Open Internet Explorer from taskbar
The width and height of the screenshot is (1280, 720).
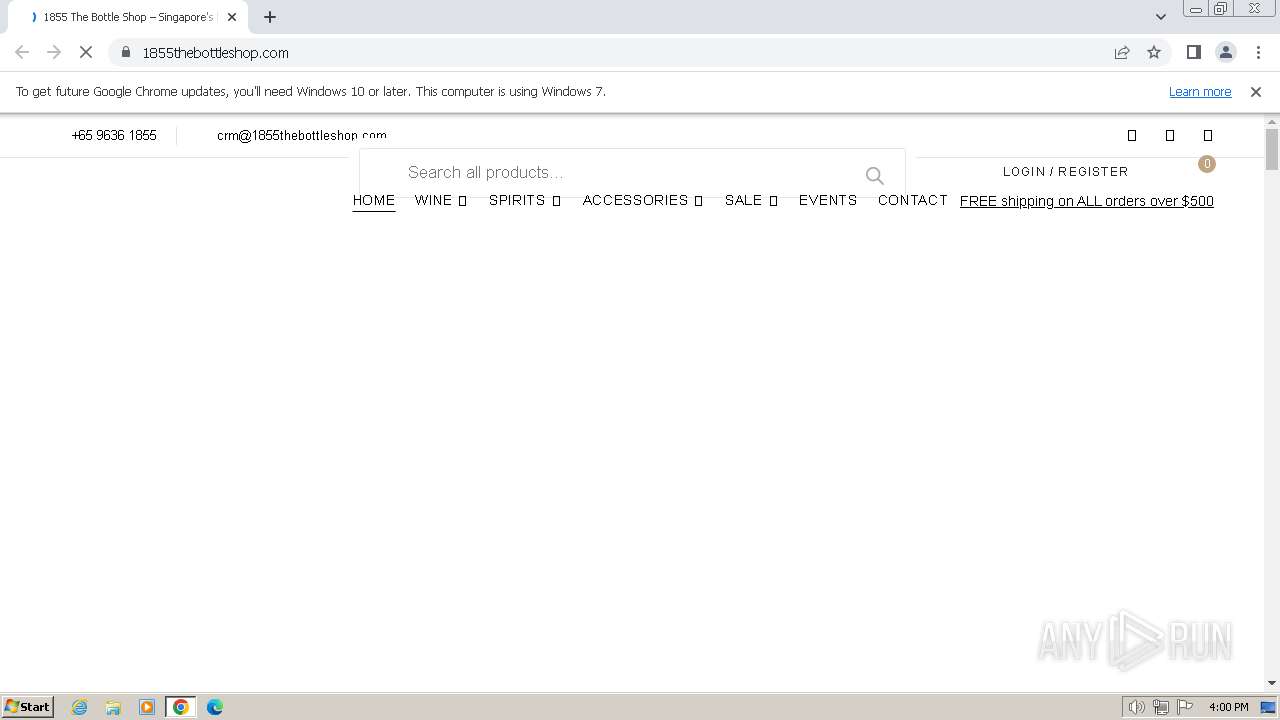coord(80,707)
